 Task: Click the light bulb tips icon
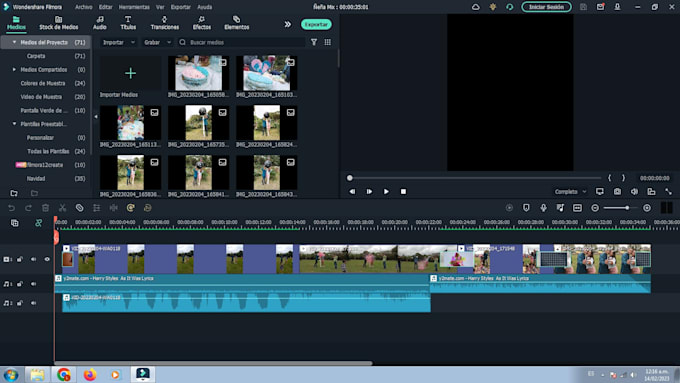493,7
